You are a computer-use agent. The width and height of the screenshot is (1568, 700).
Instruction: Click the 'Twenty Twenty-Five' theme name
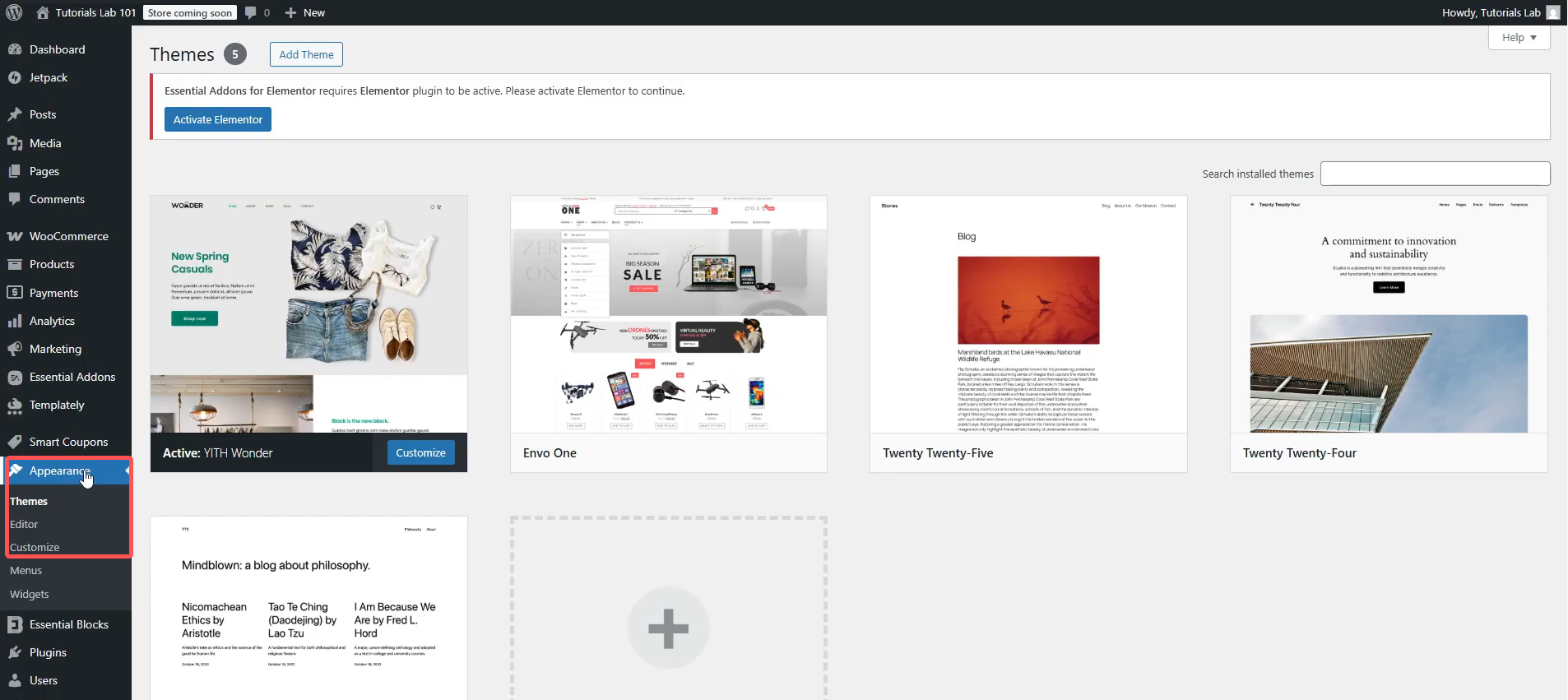pos(938,453)
